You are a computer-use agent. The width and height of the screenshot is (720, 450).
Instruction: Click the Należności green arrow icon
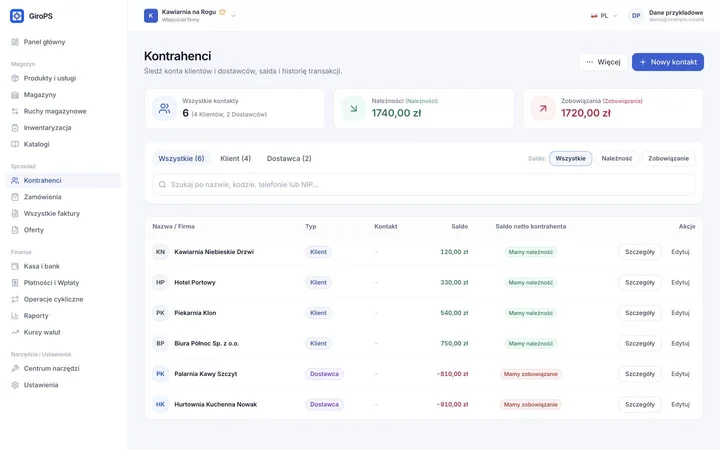click(354, 108)
